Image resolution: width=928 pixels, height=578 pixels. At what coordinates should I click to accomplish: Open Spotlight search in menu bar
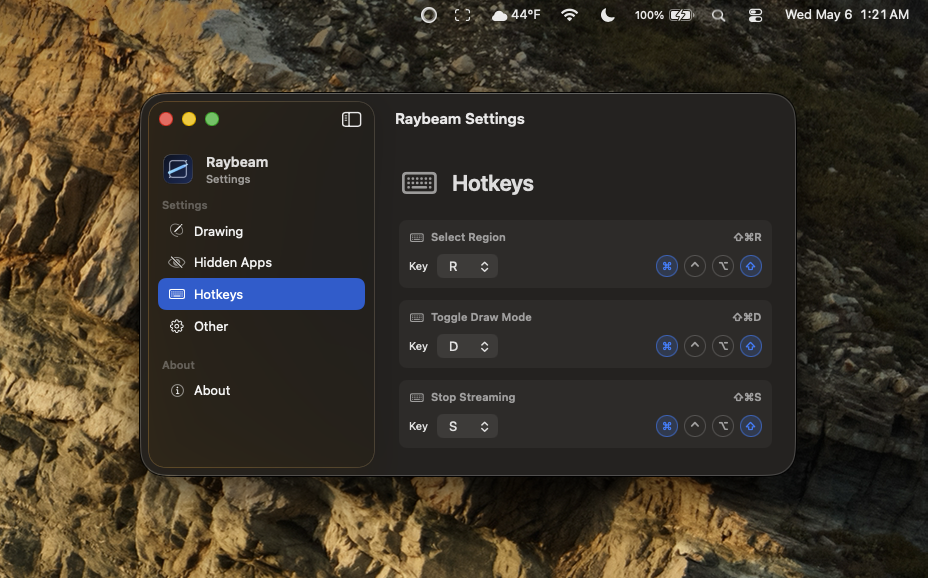718,15
